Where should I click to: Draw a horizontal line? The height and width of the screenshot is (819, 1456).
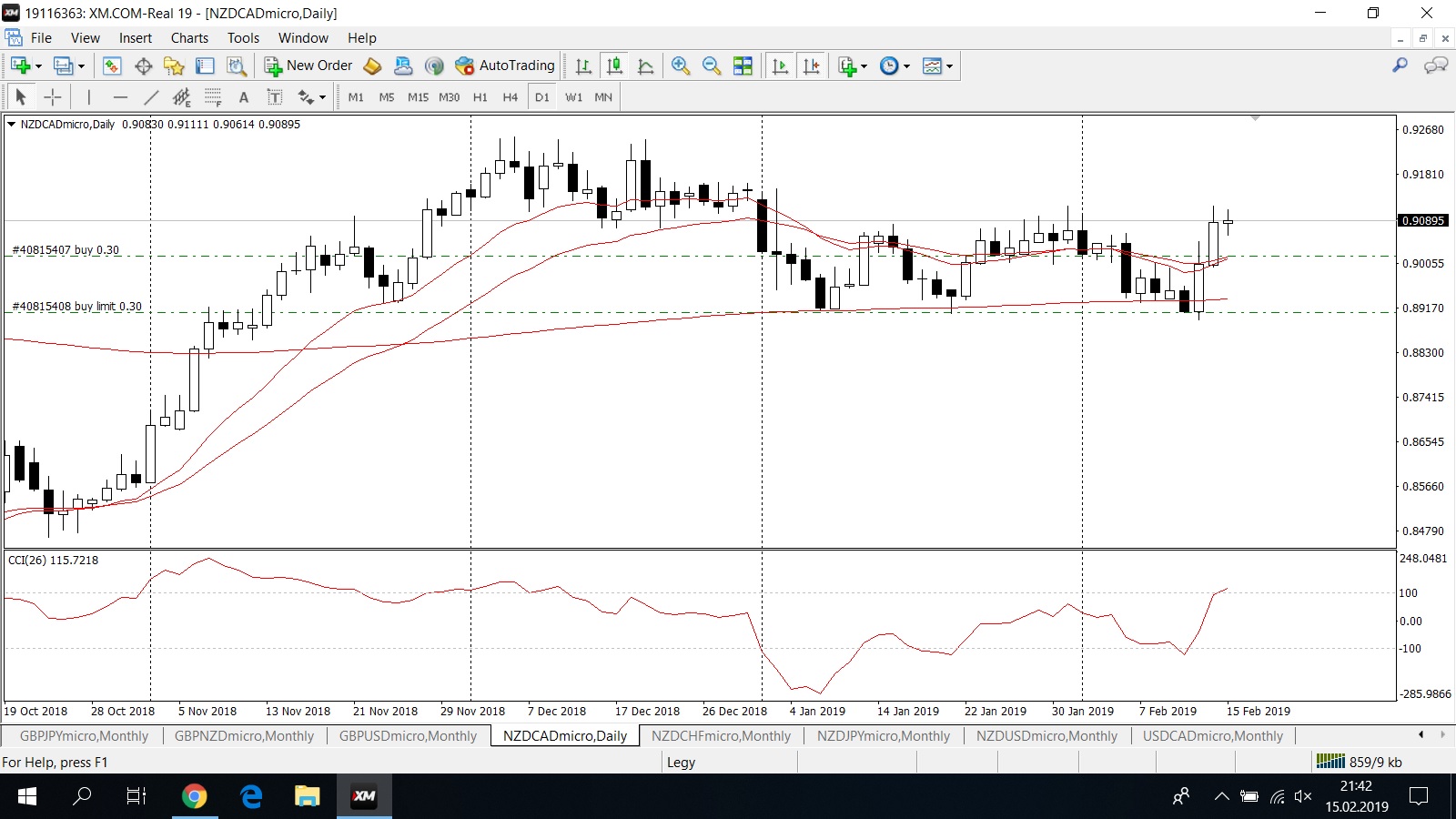pos(120,96)
